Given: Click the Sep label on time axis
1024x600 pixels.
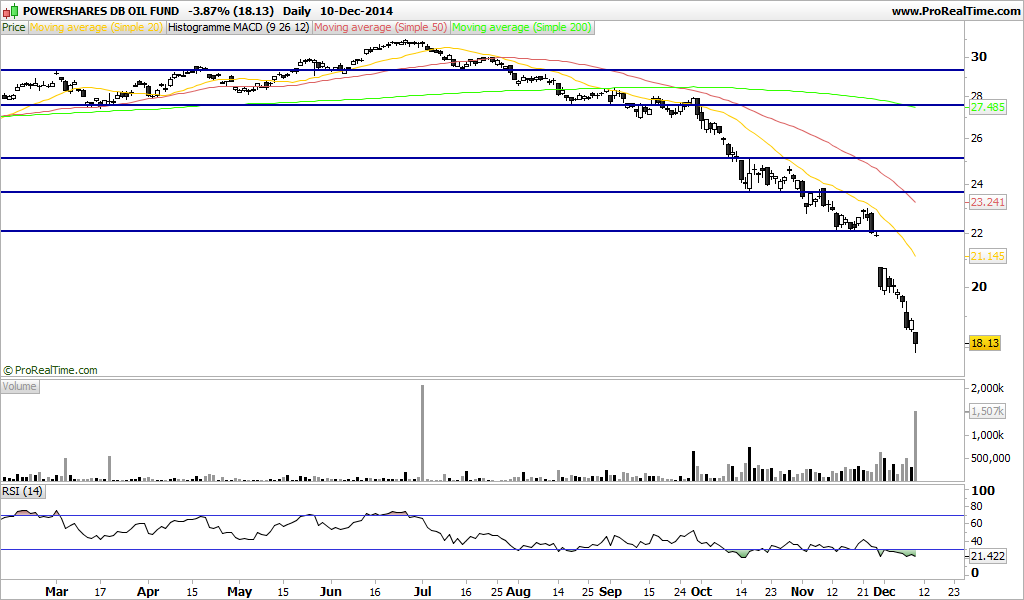Looking at the screenshot, I should [x=611, y=592].
